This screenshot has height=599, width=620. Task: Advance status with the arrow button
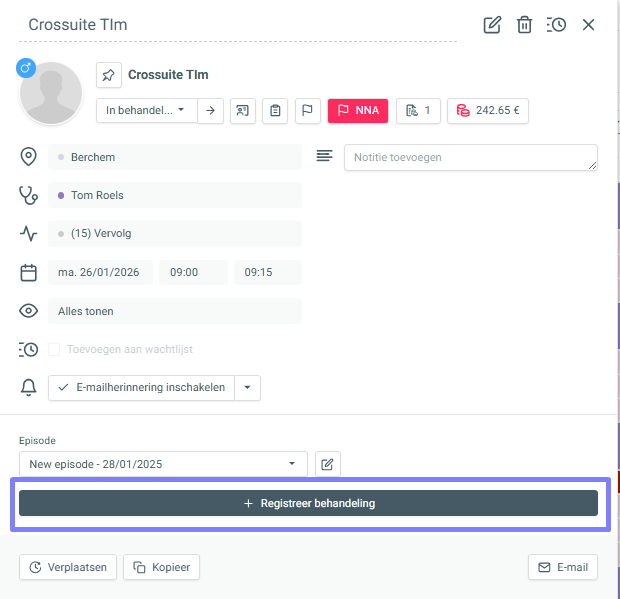pyautogui.click(x=211, y=110)
